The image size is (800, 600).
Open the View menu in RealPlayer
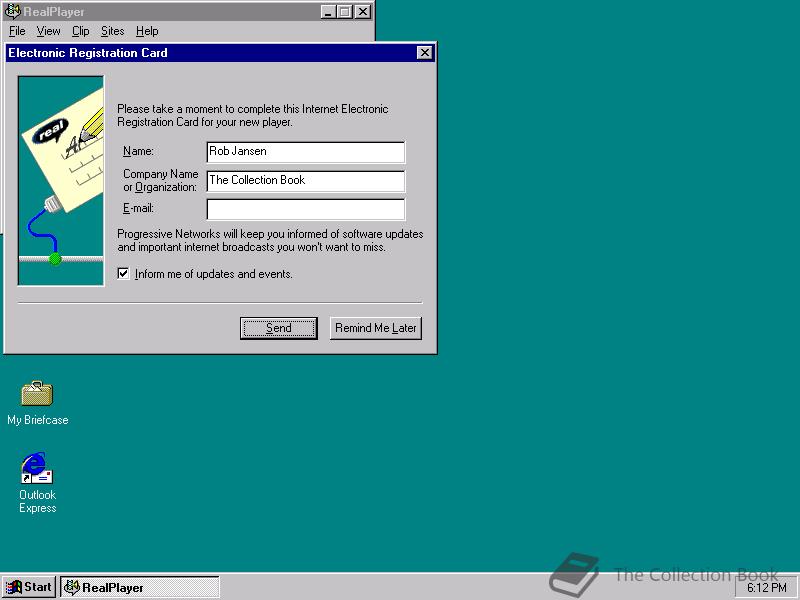(x=48, y=31)
